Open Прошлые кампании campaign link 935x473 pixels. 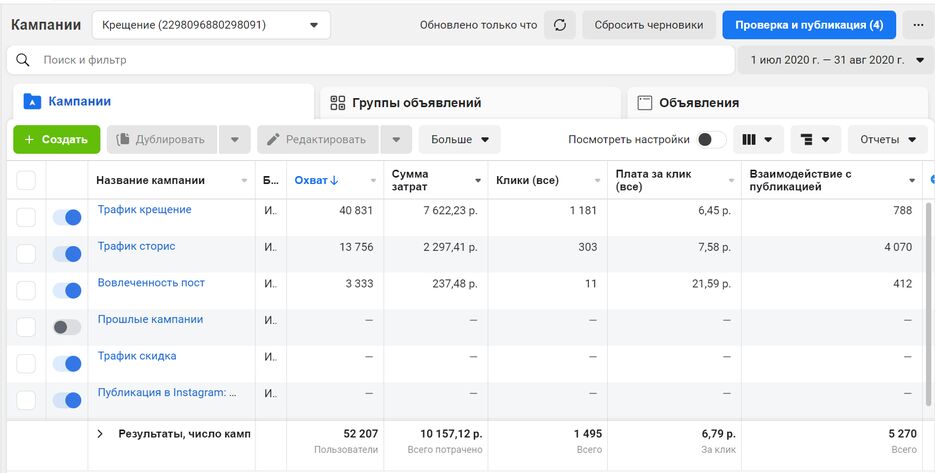[150, 319]
